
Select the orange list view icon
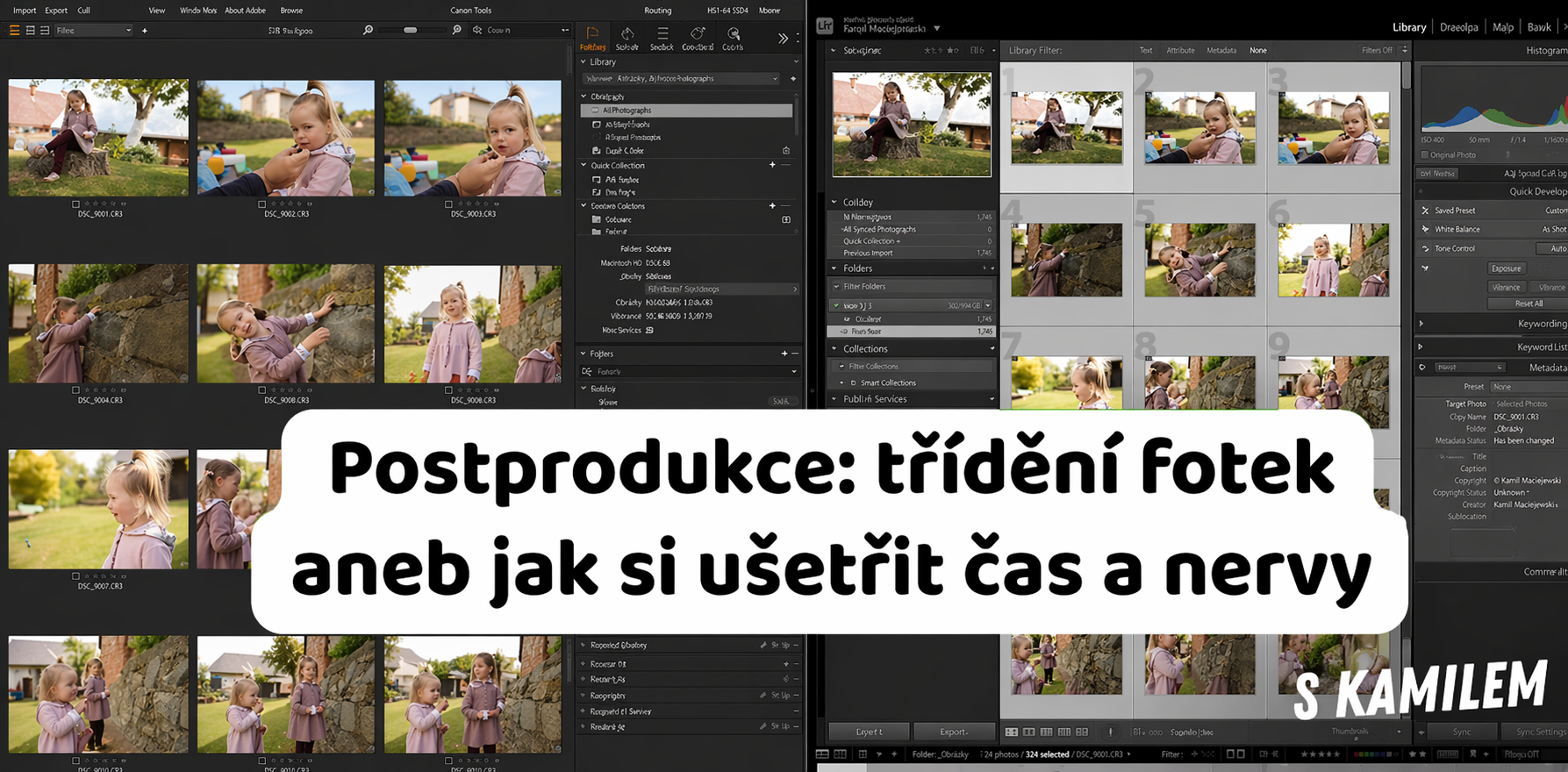tap(14, 30)
